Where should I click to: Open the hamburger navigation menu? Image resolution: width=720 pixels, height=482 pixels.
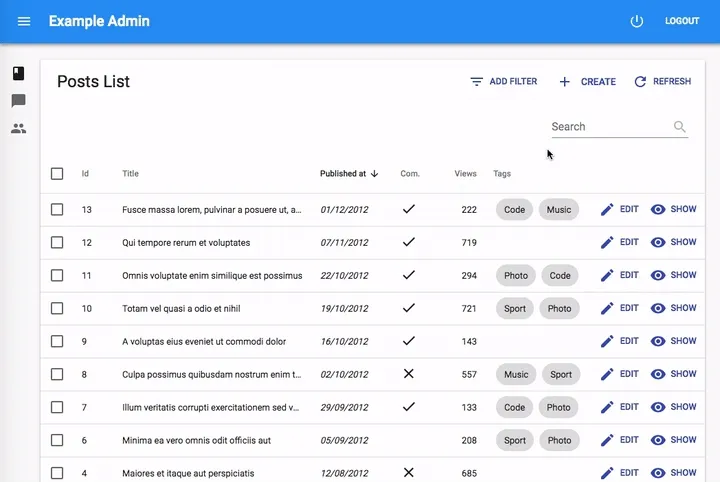[x=24, y=21]
